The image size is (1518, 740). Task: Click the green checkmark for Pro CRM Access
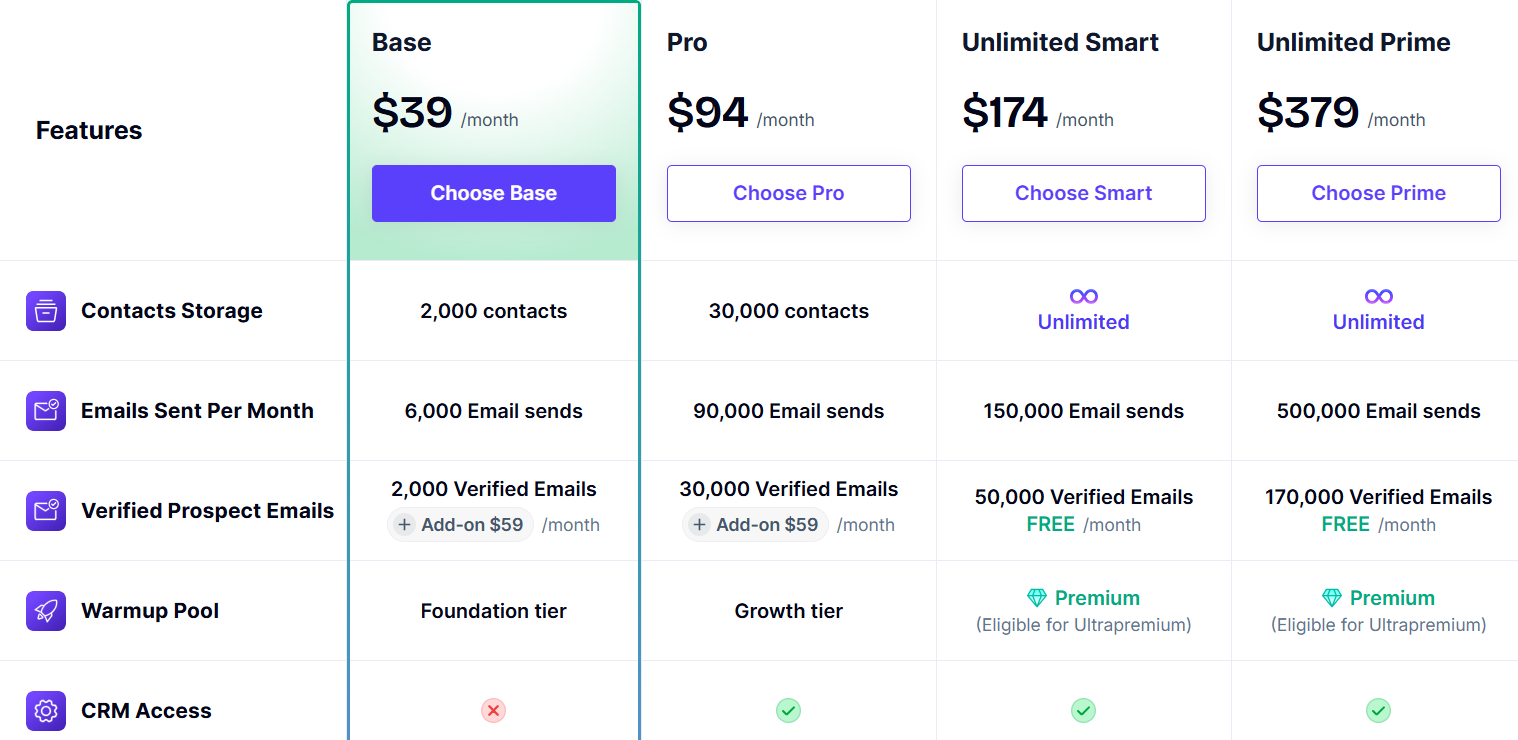(788, 710)
